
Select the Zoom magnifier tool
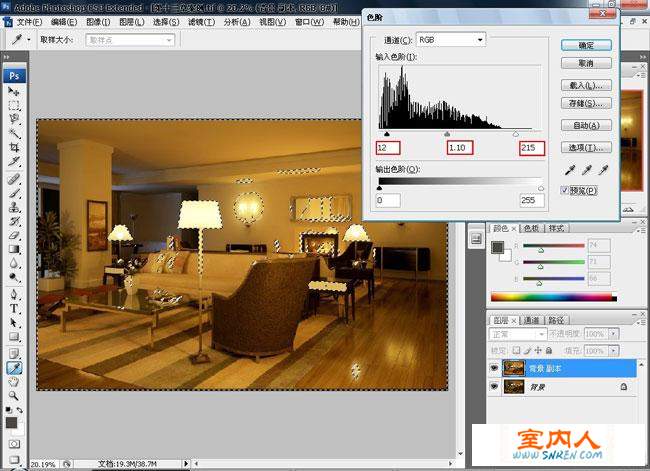tap(14, 396)
